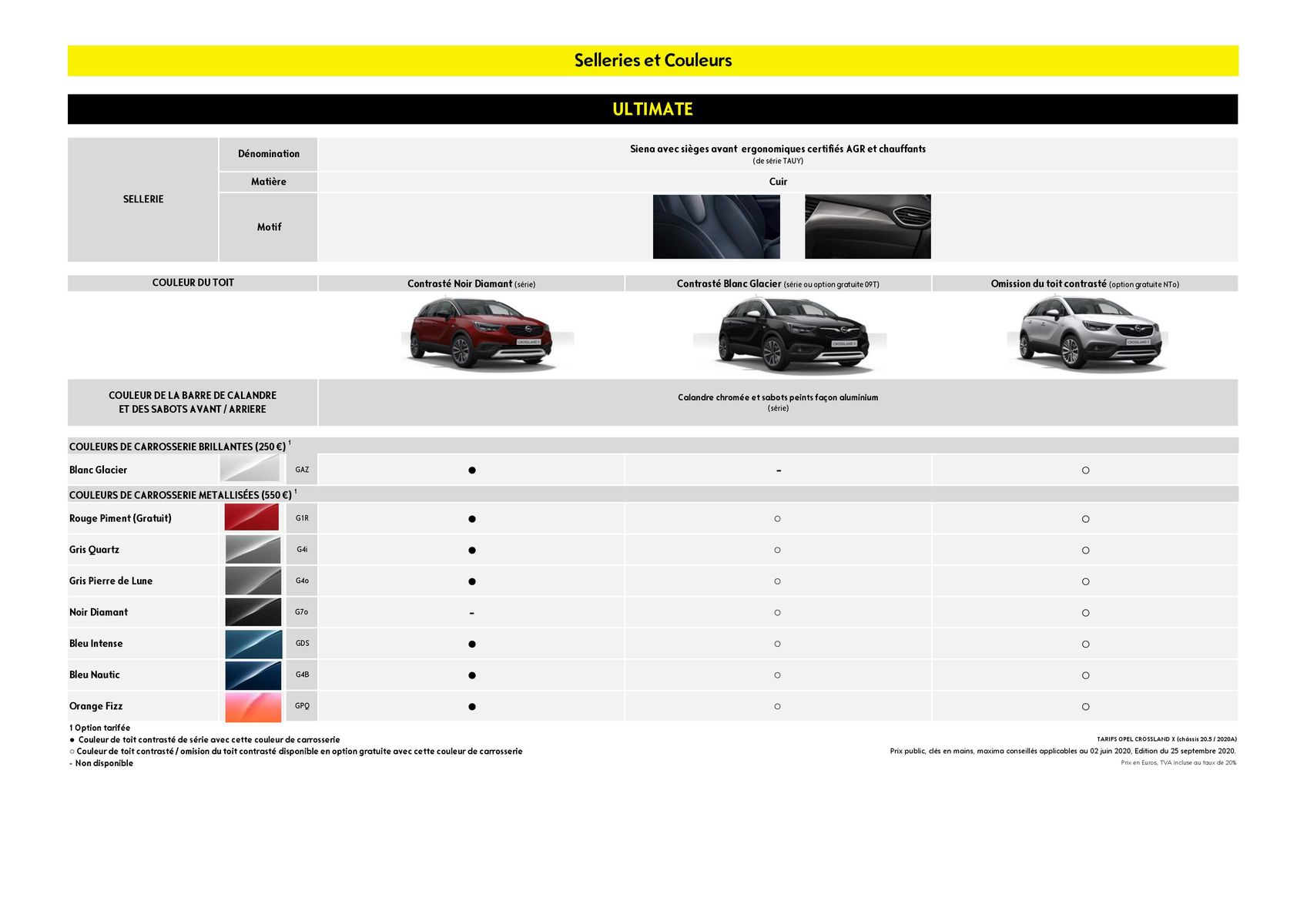Click Bleu Nautic filled dot under Noir Diamant roof
This screenshot has width=1307, height=924.
click(x=472, y=675)
